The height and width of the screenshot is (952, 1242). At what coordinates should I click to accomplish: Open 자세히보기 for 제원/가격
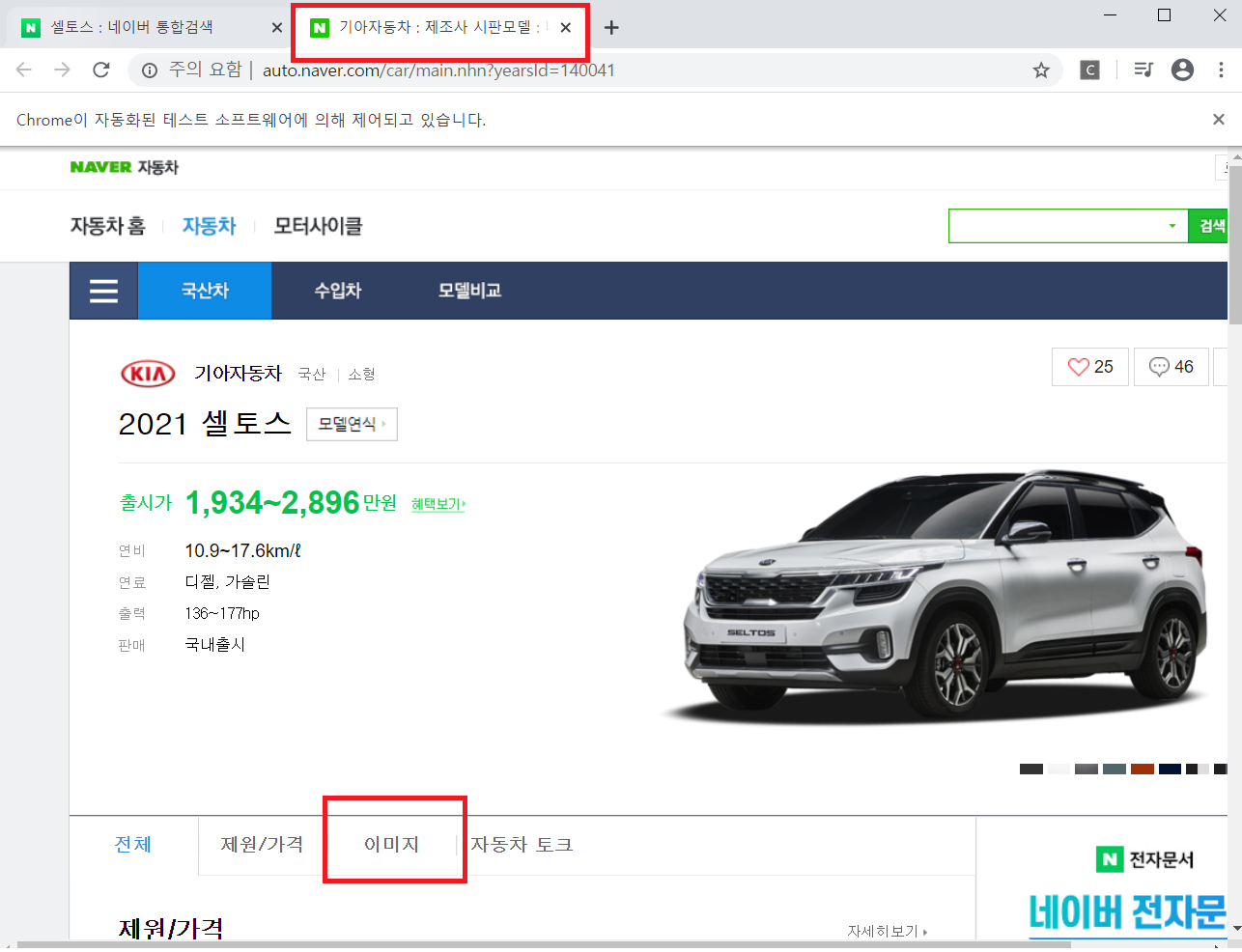coord(888,932)
